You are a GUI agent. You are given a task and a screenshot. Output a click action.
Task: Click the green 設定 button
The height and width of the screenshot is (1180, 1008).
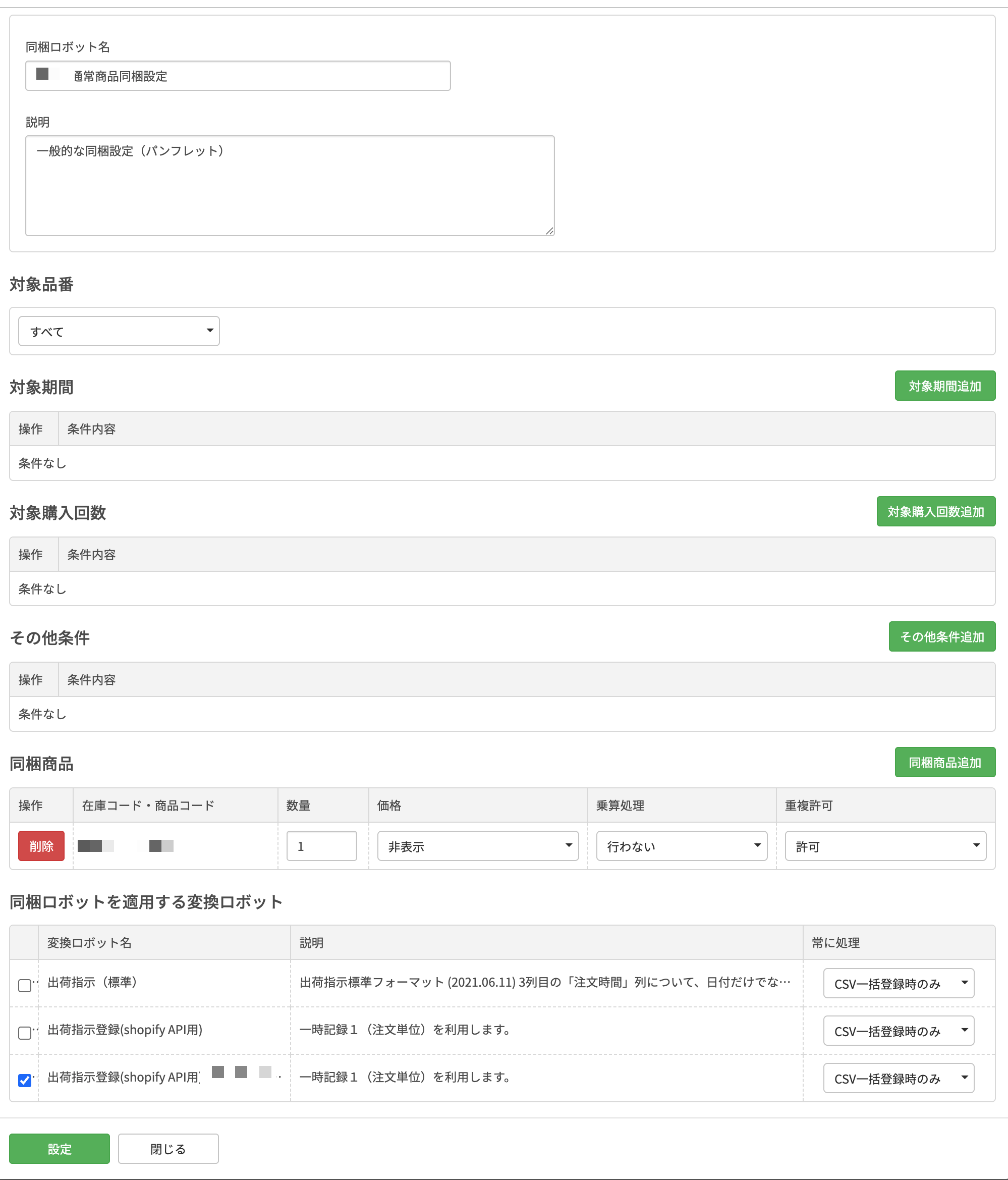(x=59, y=1149)
